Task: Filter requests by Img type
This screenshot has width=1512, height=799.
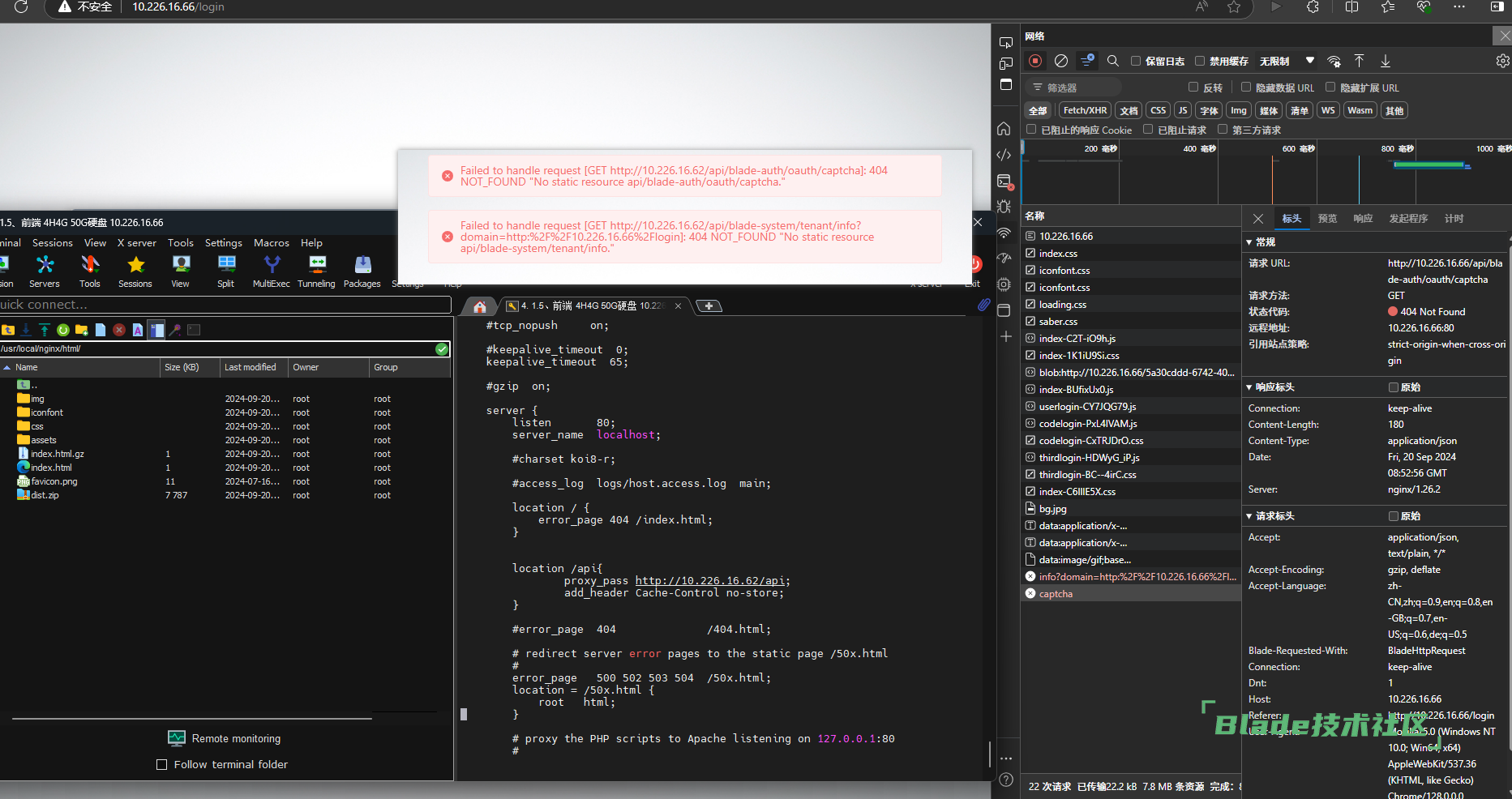Action: point(1239,111)
